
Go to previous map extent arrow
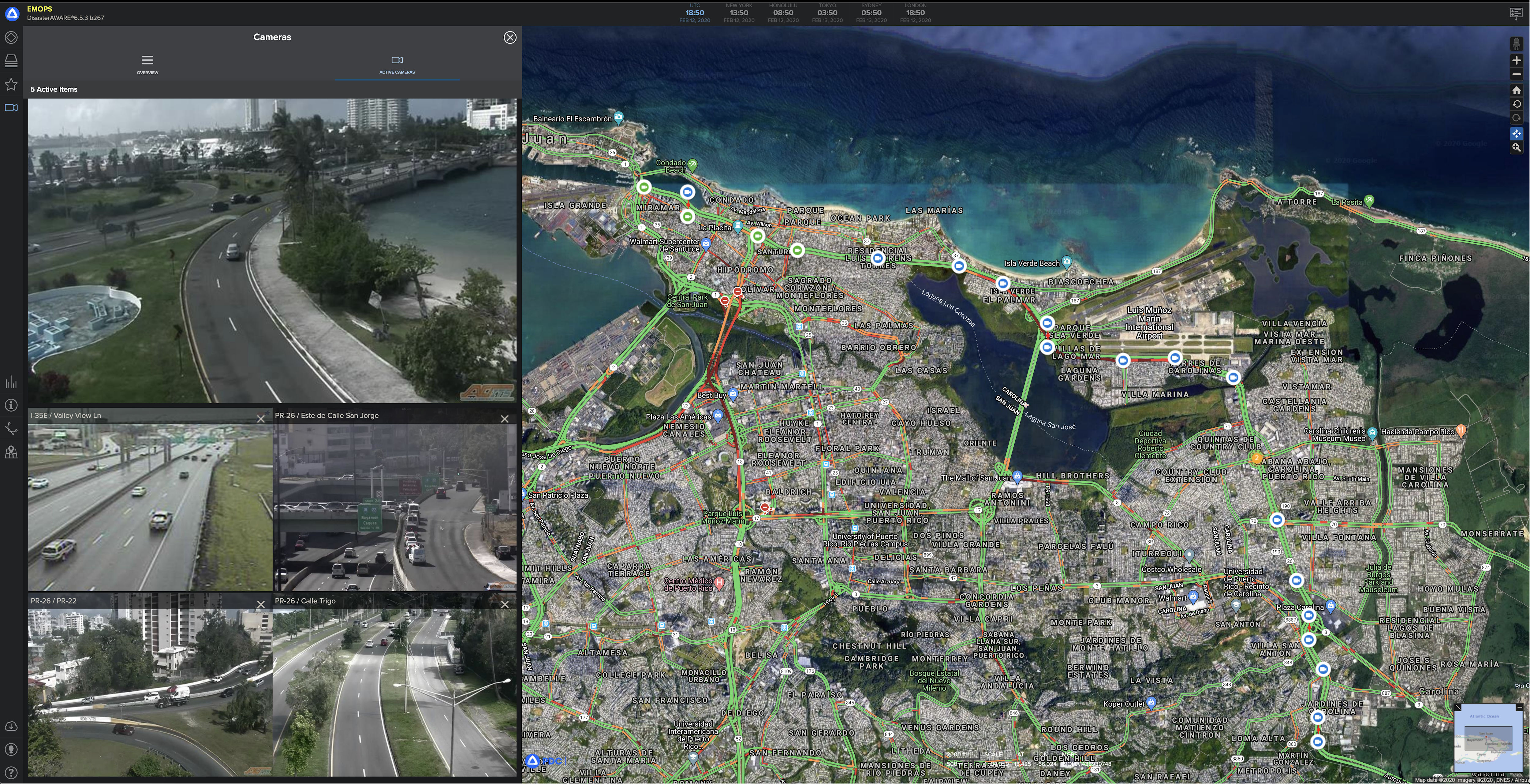tap(1516, 104)
